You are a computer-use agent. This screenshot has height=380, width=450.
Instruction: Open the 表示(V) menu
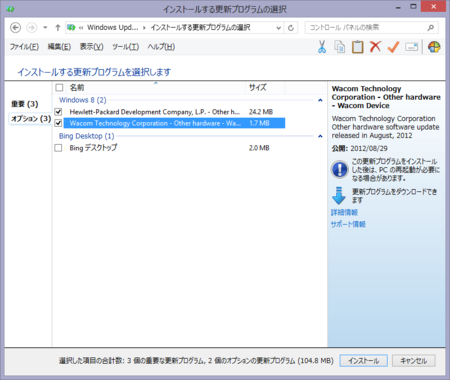point(92,47)
